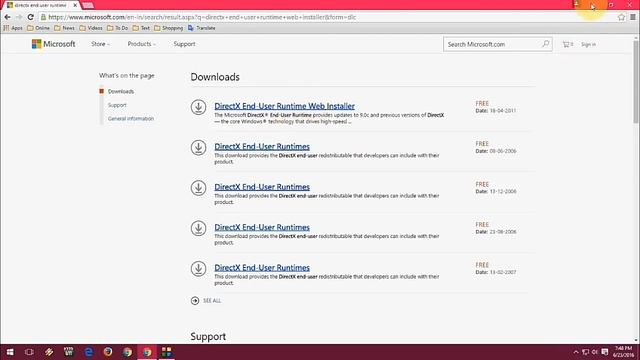Jump to Downloads section in page sidebar
The image size is (640, 360).
point(121,91)
